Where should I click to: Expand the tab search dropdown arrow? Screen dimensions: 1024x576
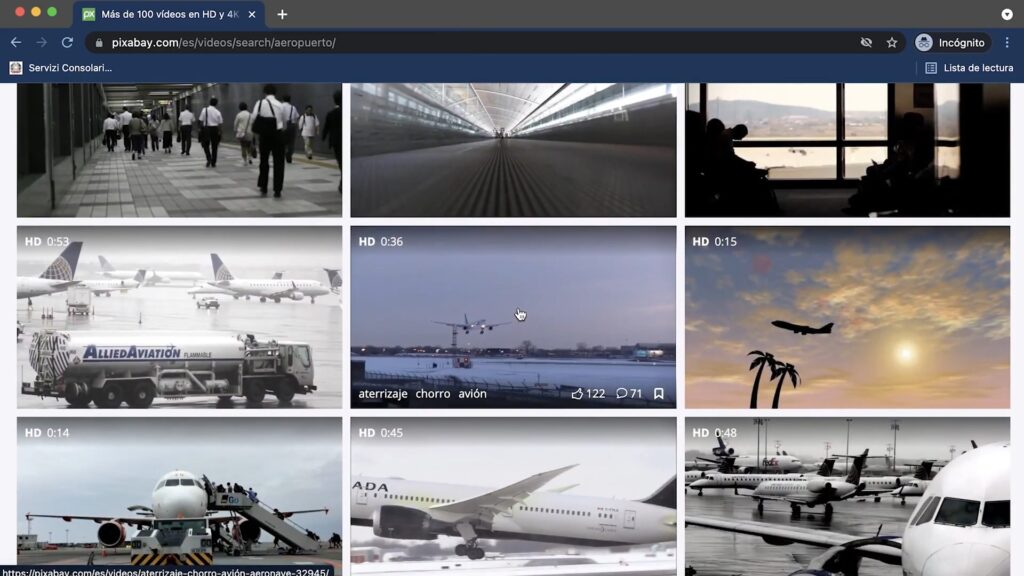click(x=1007, y=14)
